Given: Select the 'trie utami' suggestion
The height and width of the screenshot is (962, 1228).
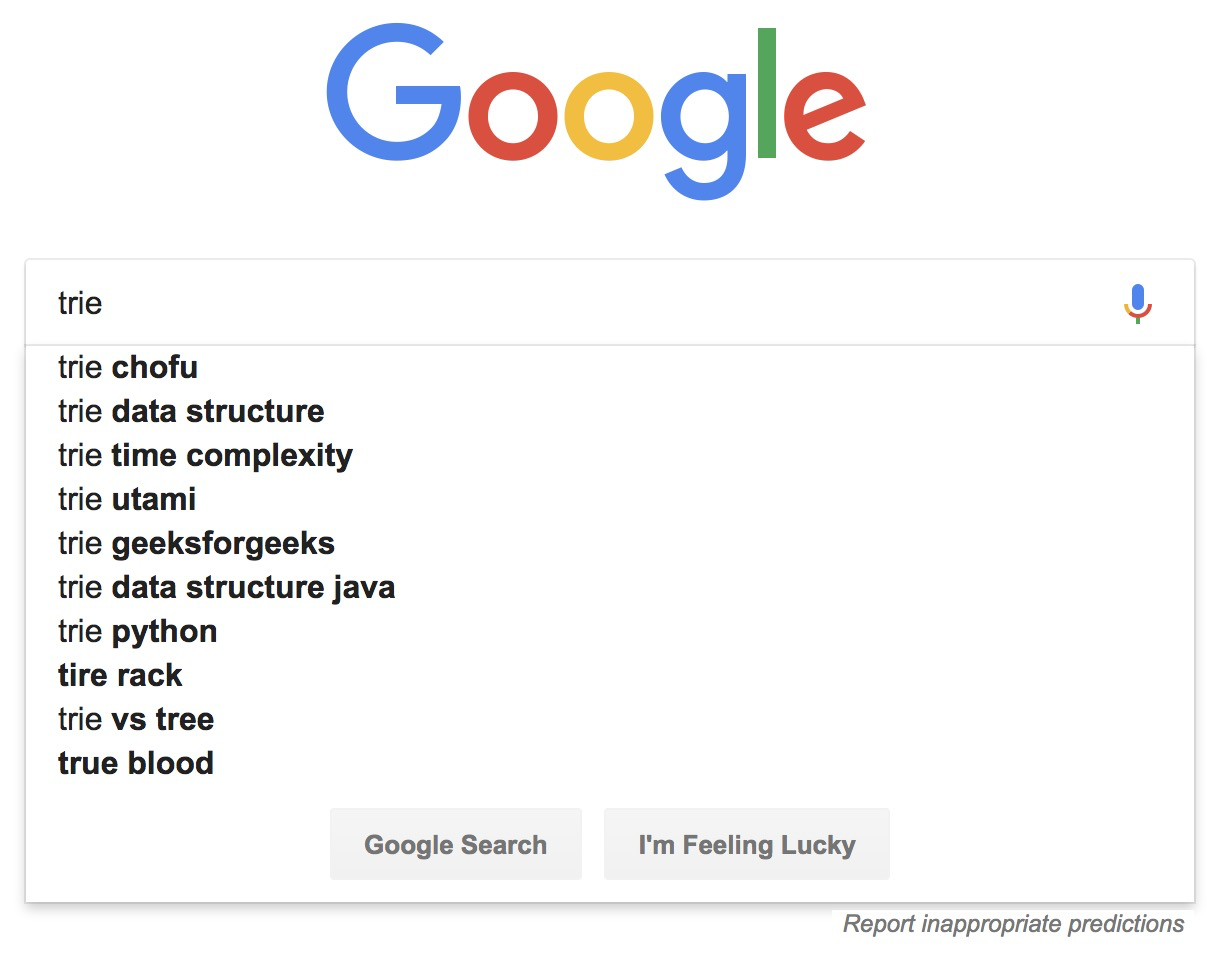Looking at the screenshot, I should coord(127,500).
